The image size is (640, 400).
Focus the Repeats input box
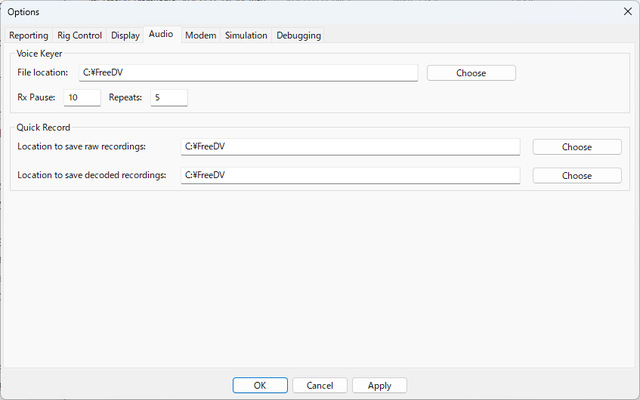169,98
